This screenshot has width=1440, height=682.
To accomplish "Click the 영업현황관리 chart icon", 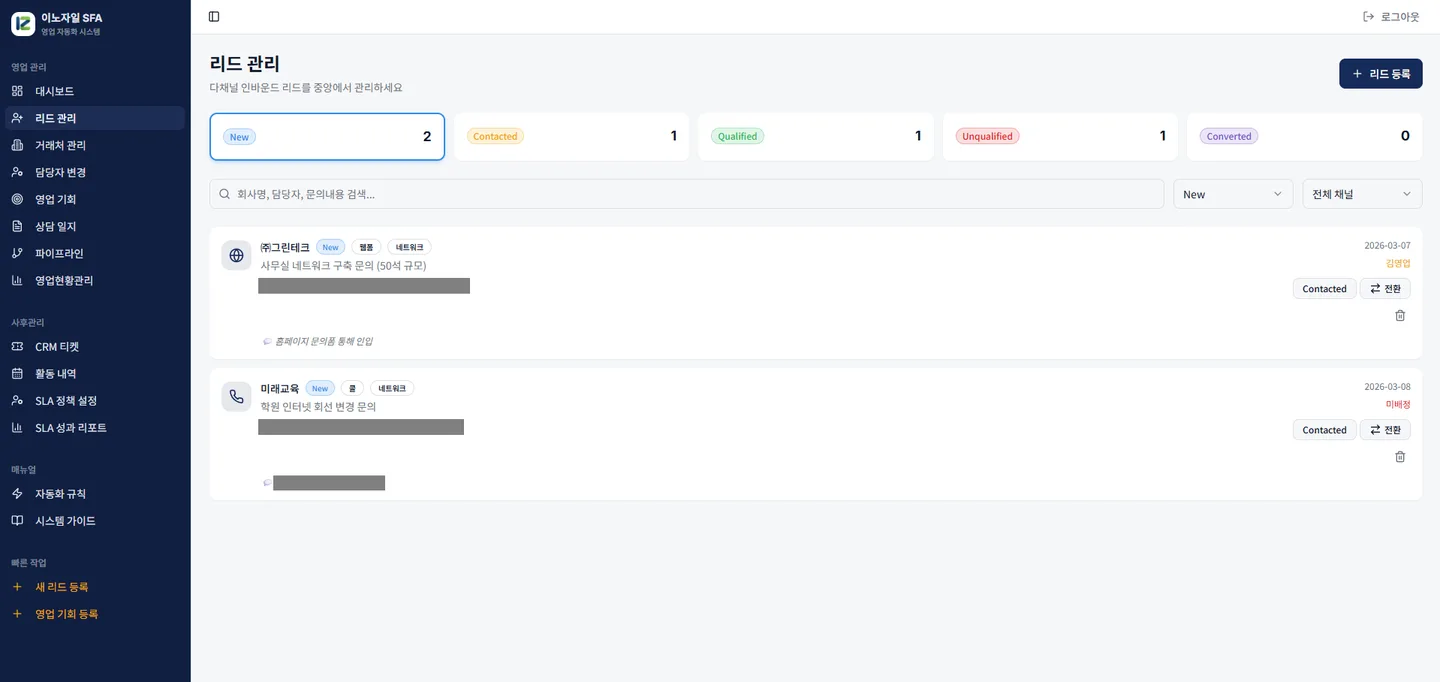I will pos(17,280).
